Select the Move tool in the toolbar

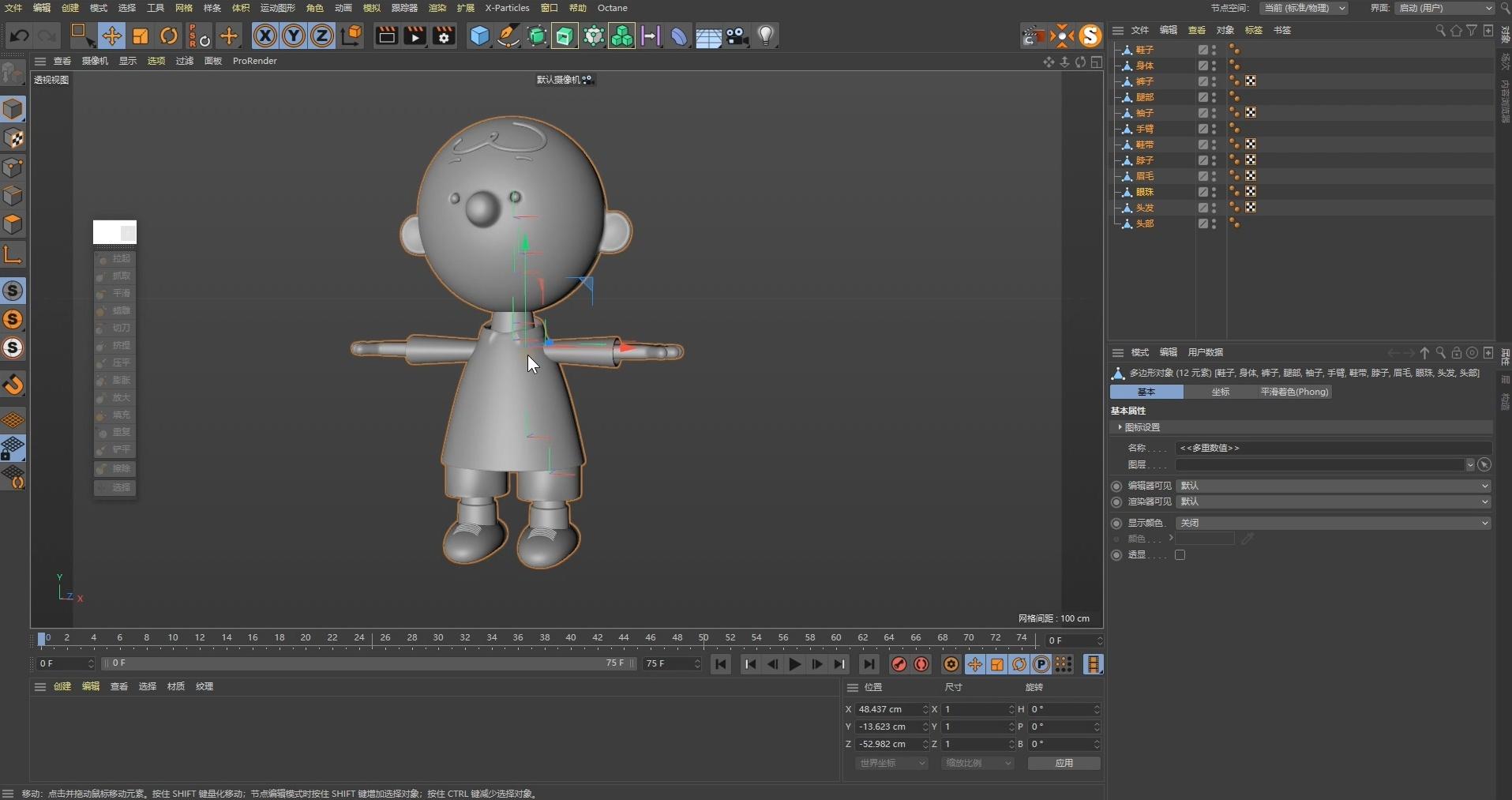click(112, 36)
